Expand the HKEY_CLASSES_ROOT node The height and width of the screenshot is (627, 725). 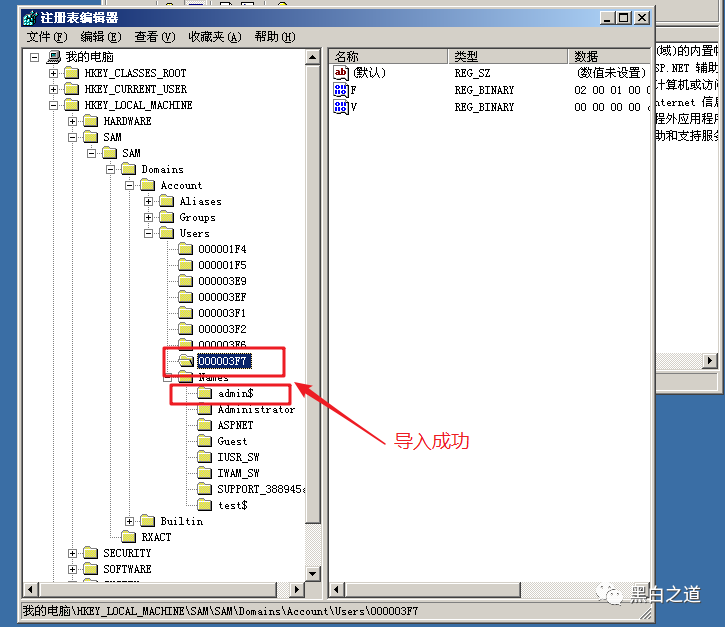tap(54, 73)
